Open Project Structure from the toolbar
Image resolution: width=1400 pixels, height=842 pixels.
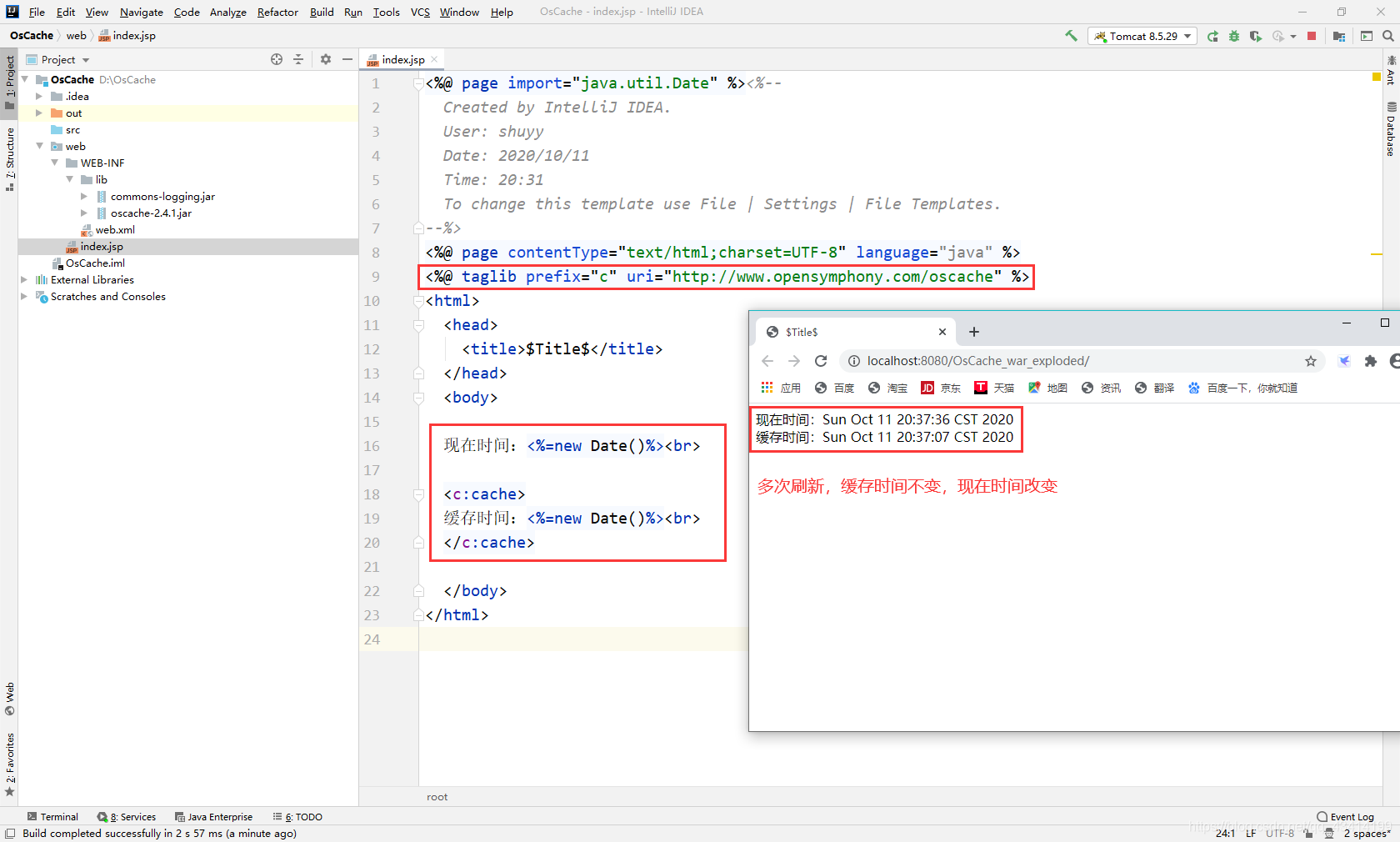[1339, 36]
